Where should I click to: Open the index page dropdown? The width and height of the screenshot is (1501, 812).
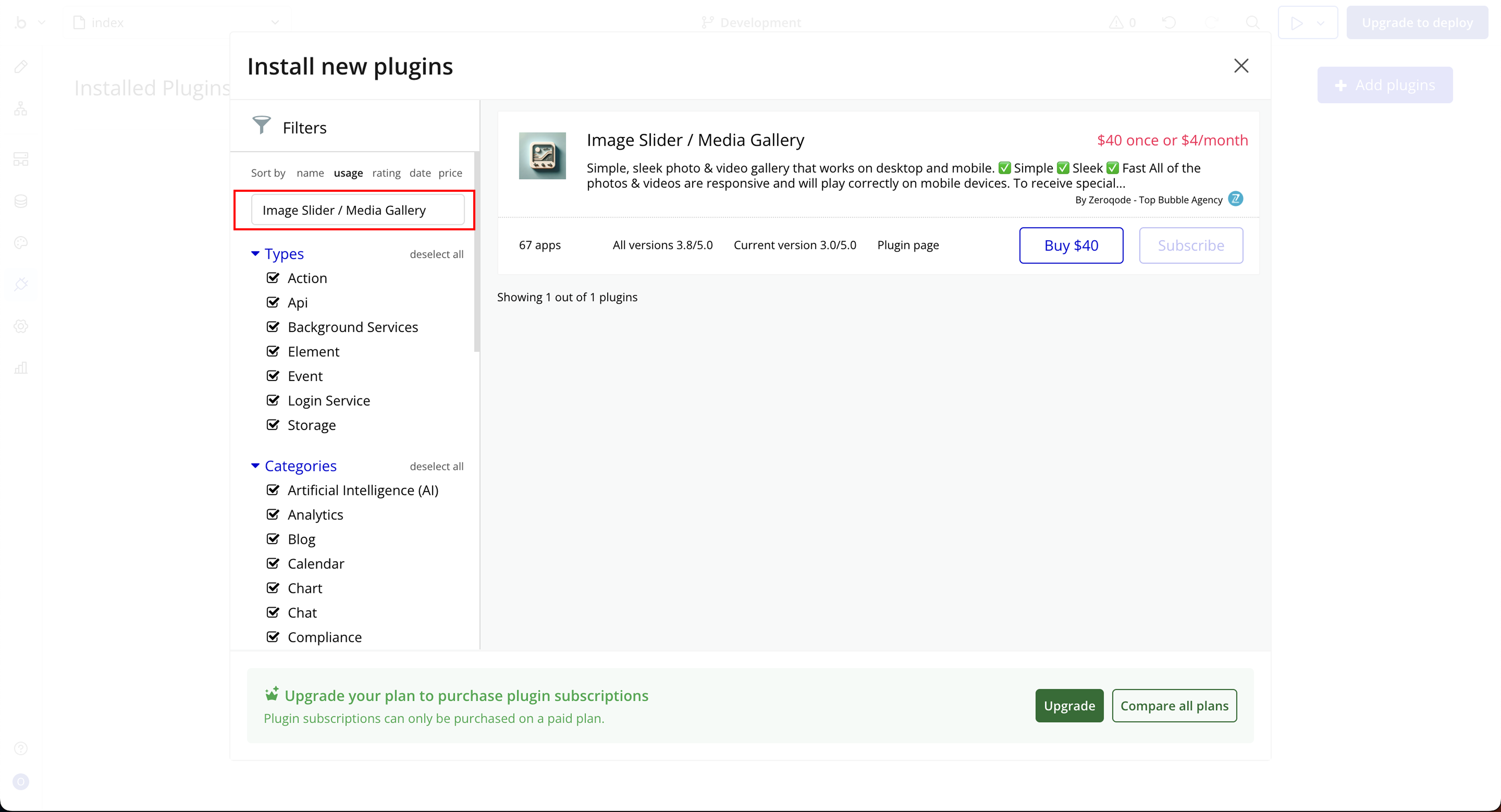coord(274,22)
